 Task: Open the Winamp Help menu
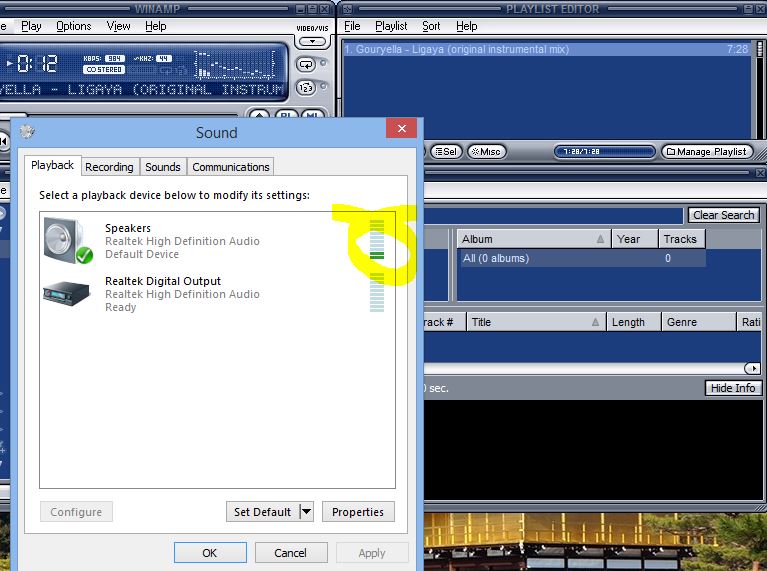(156, 26)
